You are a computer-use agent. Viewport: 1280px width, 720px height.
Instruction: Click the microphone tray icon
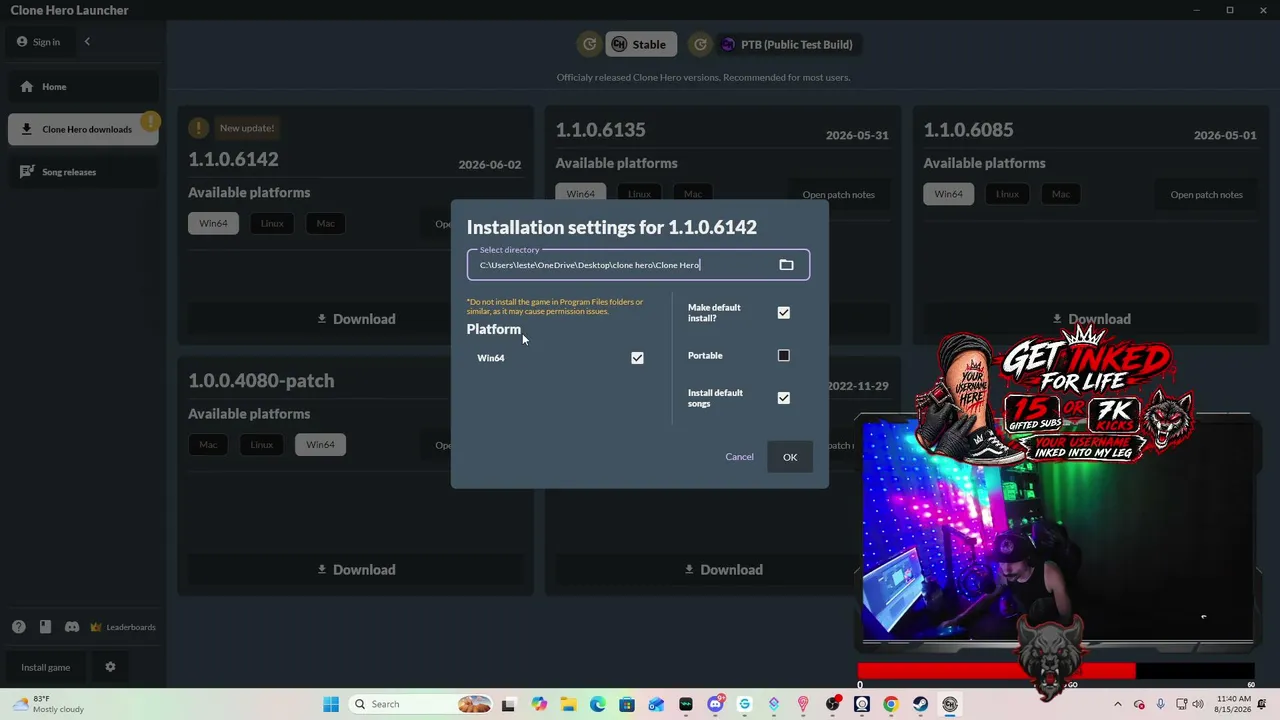click(x=1161, y=704)
